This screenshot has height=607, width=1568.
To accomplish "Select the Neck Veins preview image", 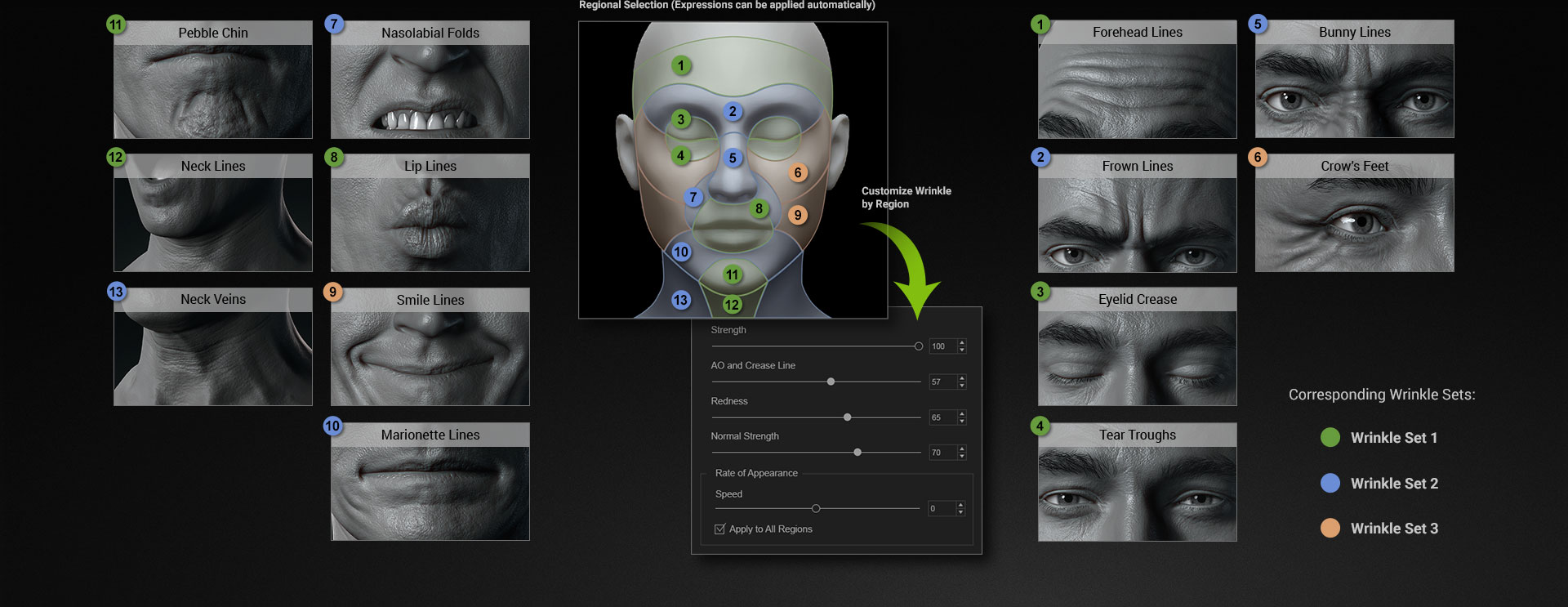I will (213, 357).
